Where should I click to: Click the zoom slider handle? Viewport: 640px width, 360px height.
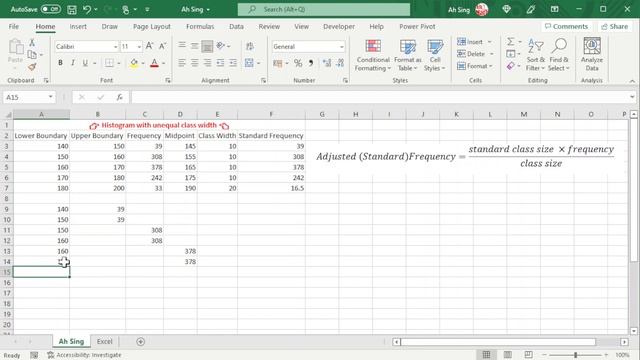coord(576,355)
